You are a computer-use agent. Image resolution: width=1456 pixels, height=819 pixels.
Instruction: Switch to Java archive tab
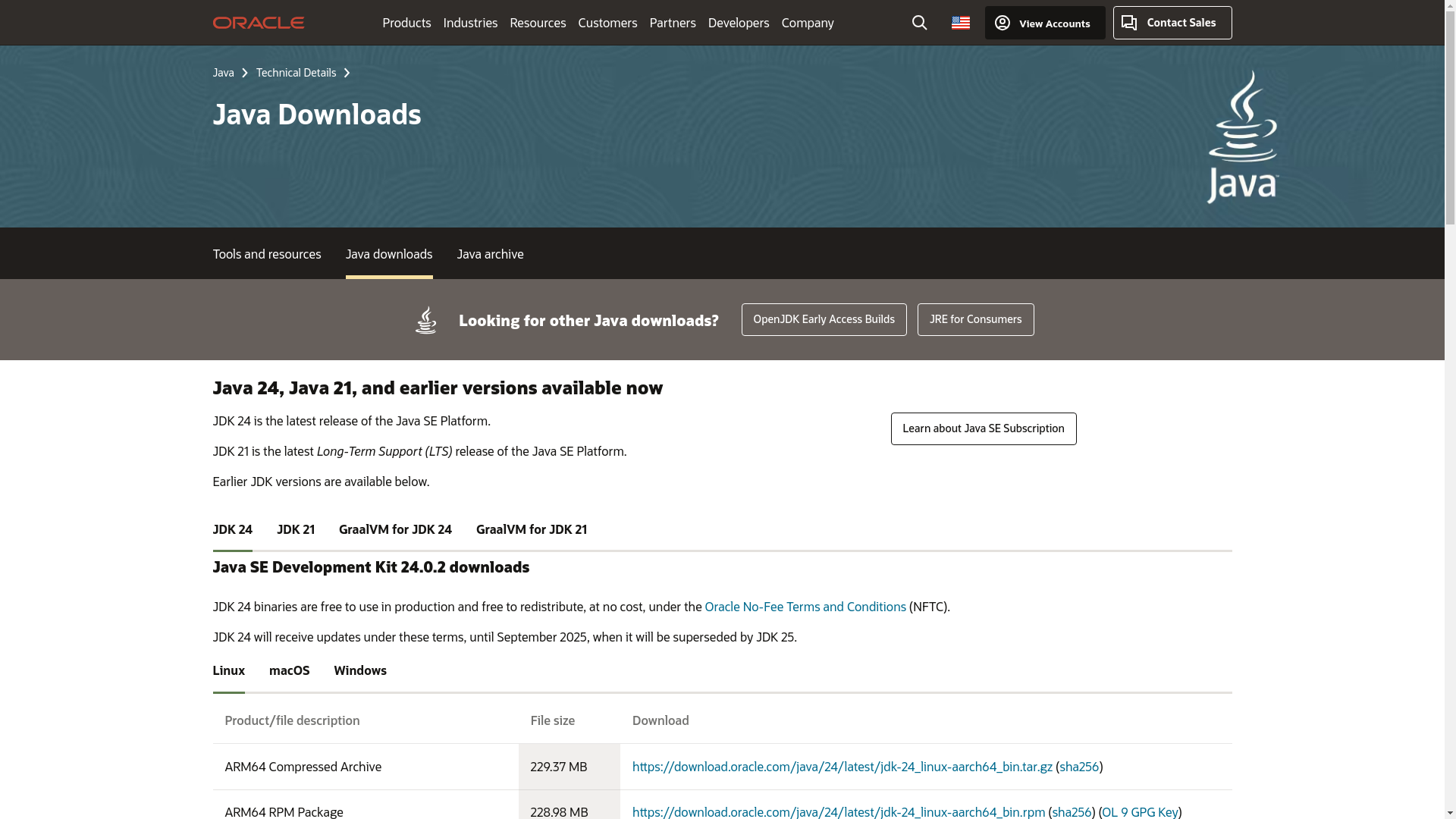point(490,254)
